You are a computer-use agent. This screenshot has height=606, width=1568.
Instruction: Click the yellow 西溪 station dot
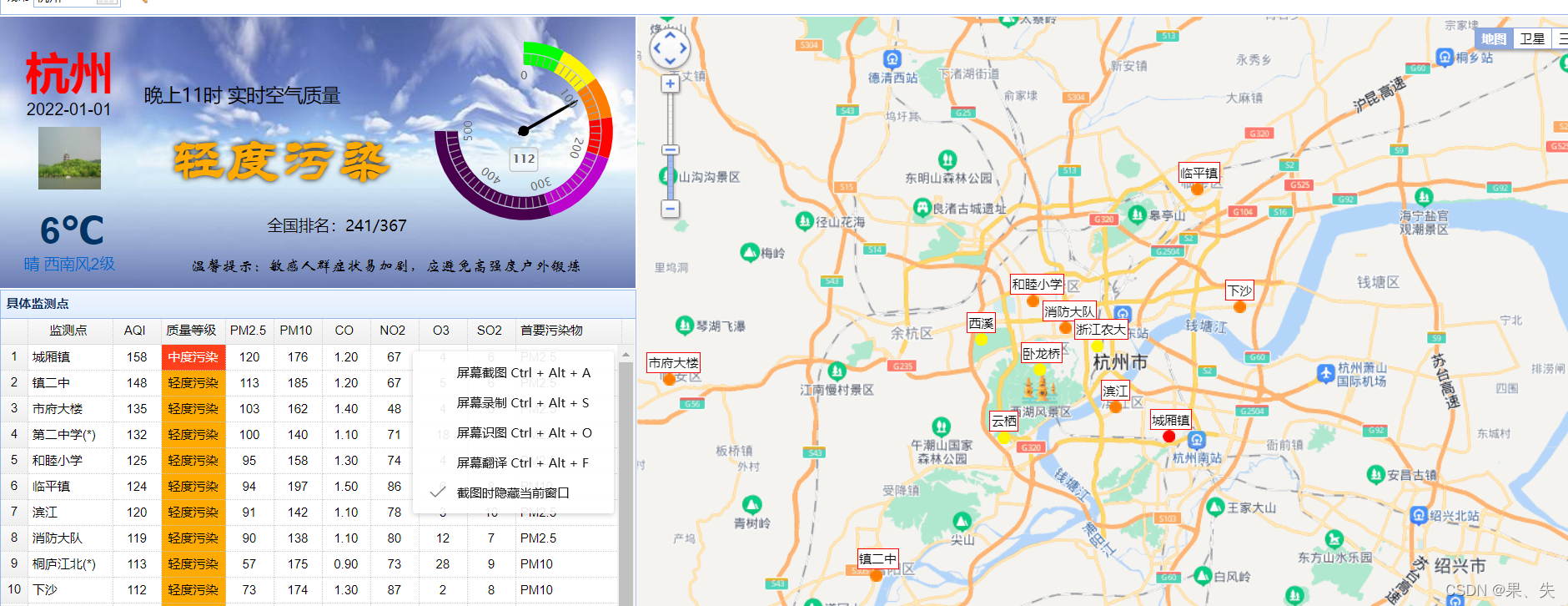[x=982, y=339]
